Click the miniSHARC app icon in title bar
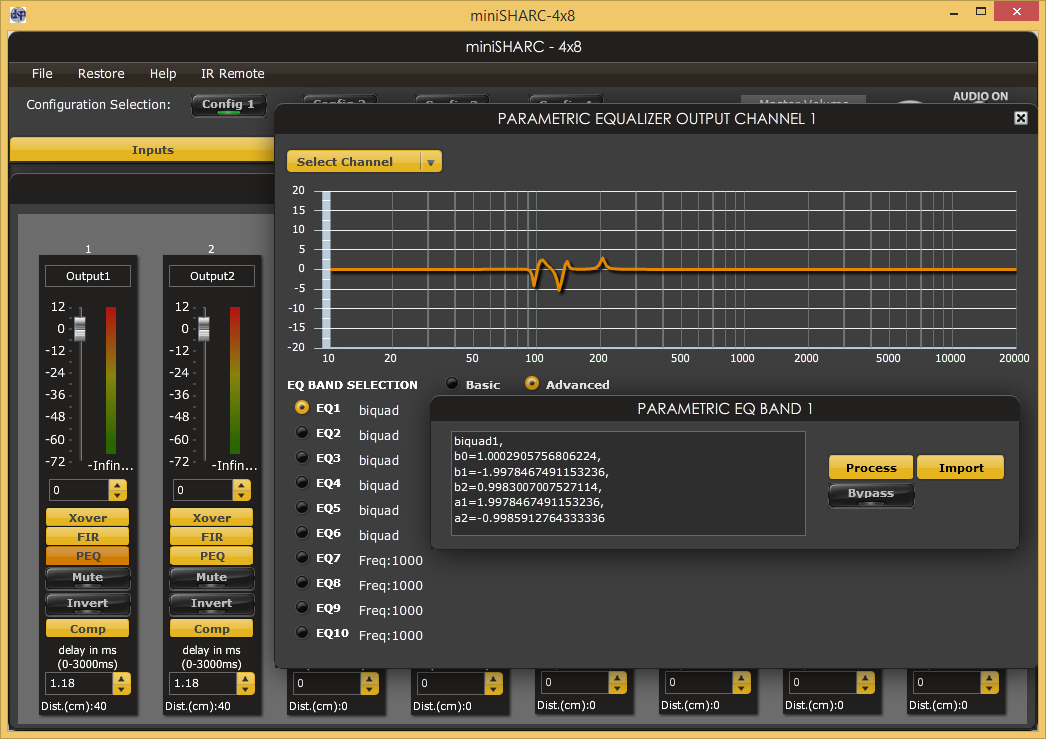The image size is (1046, 739). pyautogui.click(x=18, y=14)
